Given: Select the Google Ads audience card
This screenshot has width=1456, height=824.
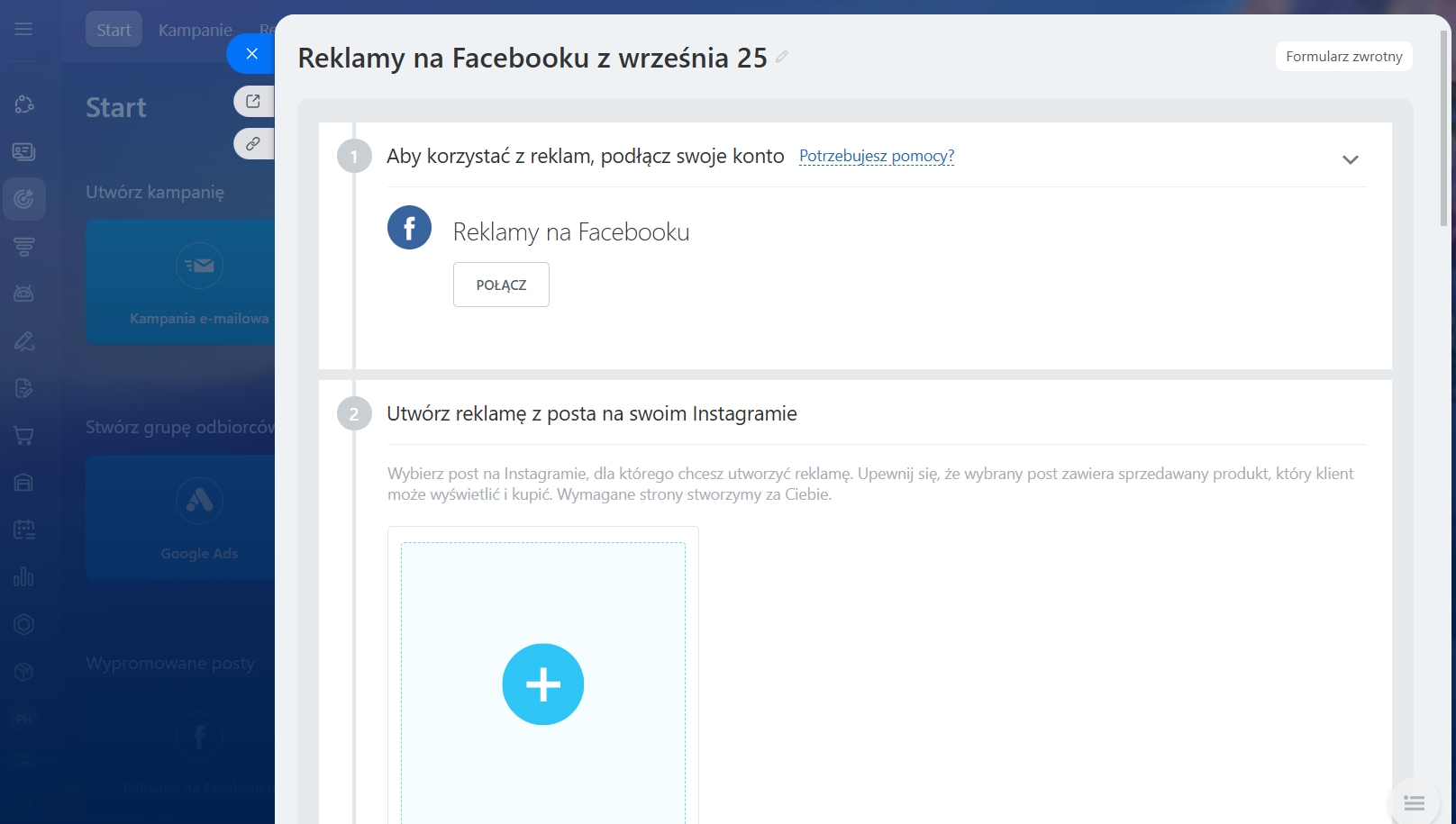Looking at the screenshot, I should pyautogui.click(x=180, y=517).
